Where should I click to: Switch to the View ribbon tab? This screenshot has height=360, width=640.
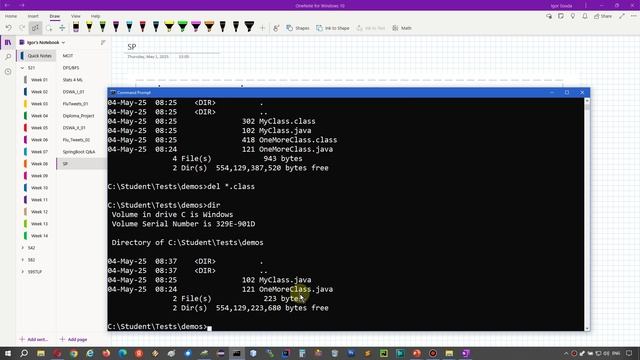point(76,16)
